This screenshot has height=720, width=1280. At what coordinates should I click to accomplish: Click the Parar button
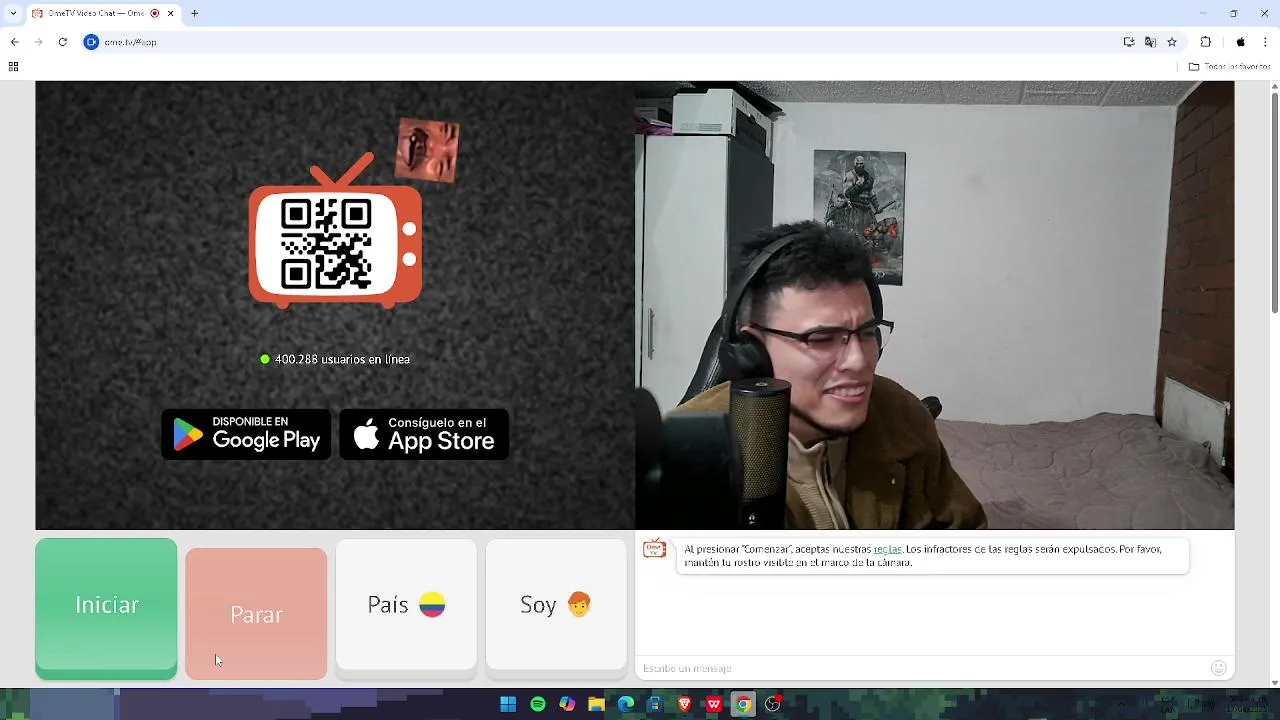coord(256,614)
